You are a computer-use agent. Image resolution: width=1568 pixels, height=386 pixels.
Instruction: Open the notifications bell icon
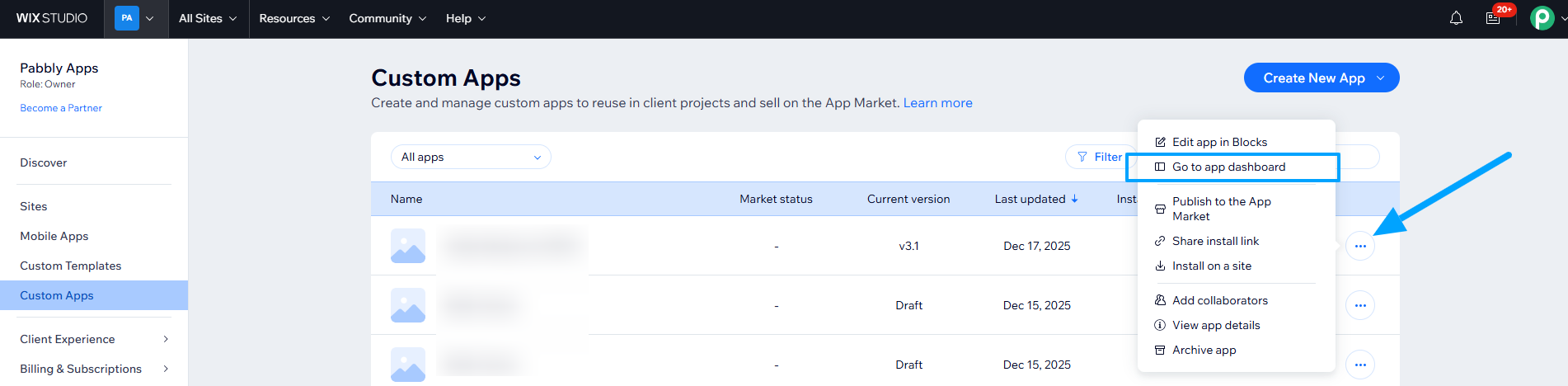[1456, 18]
